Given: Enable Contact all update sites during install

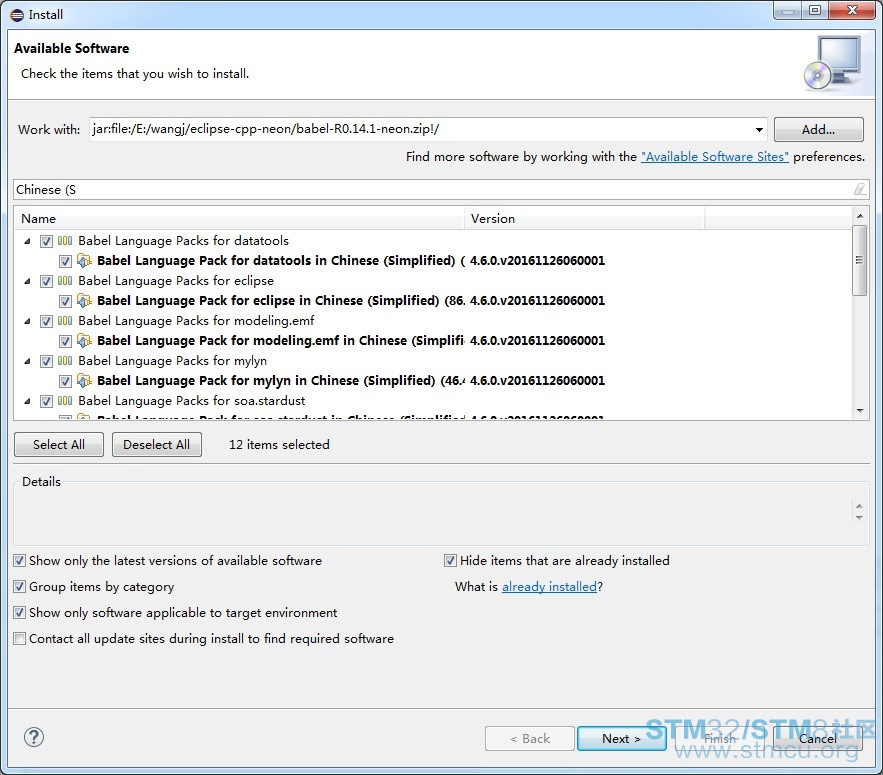Looking at the screenshot, I should pyautogui.click(x=20, y=638).
